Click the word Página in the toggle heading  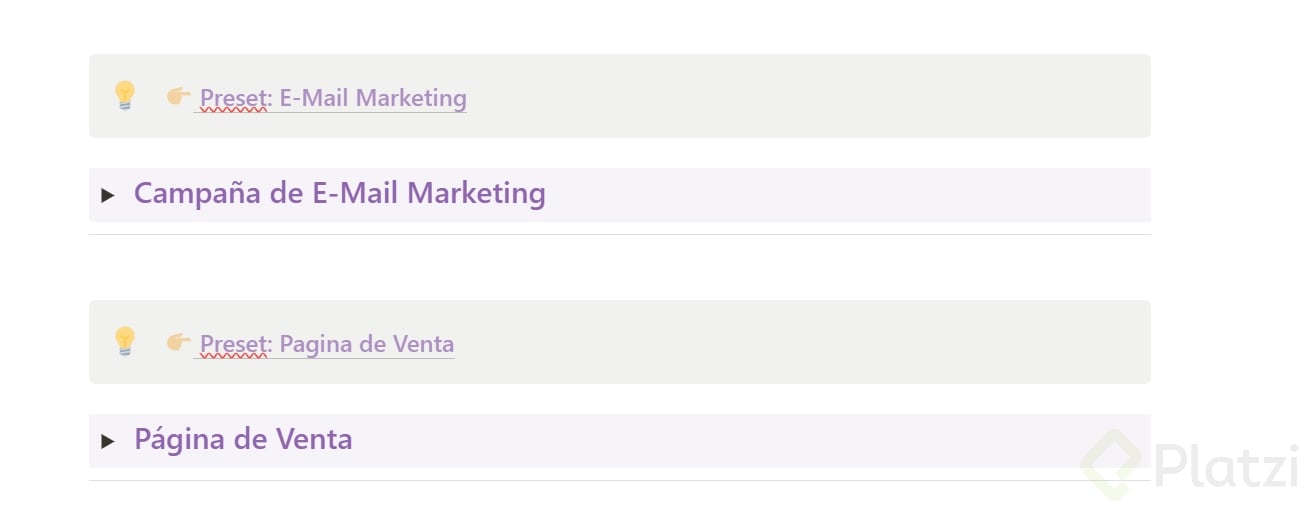click(174, 439)
